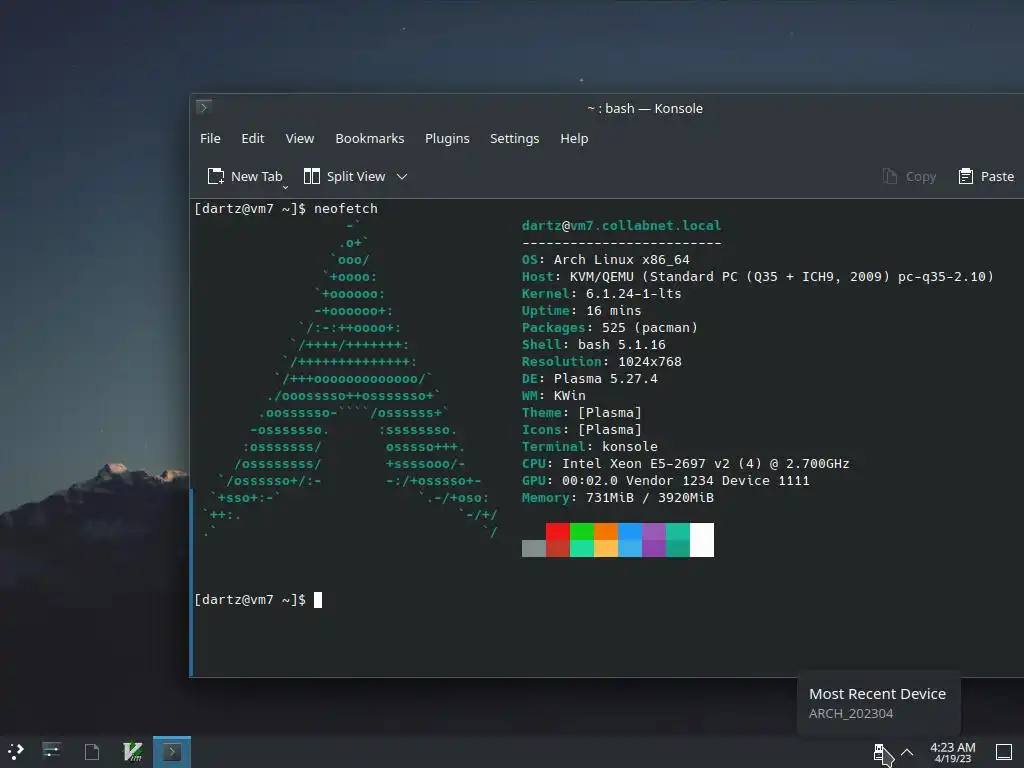Click the 'neofetch' command text

tap(345, 208)
